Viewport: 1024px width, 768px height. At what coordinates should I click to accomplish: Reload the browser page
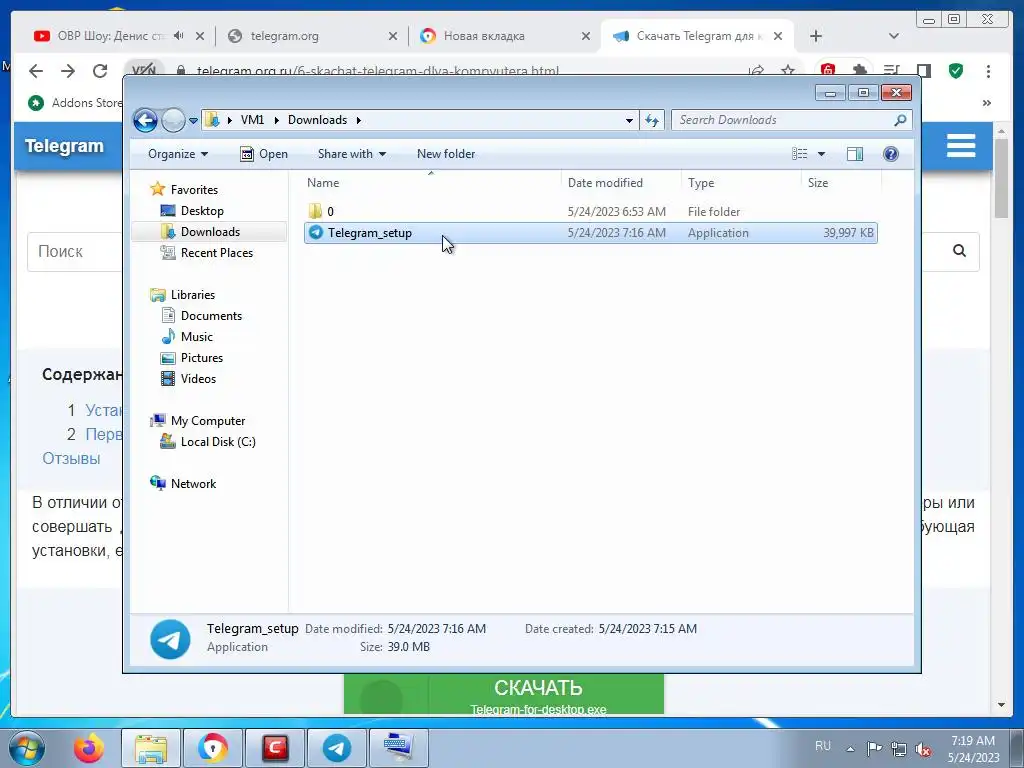tap(99, 71)
